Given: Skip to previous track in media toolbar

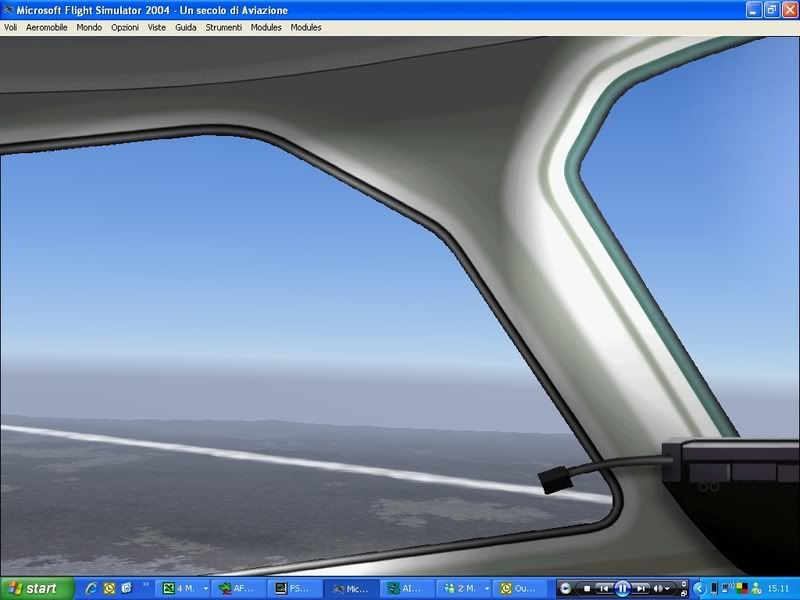Looking at the screenshot, I should point(604,588).
